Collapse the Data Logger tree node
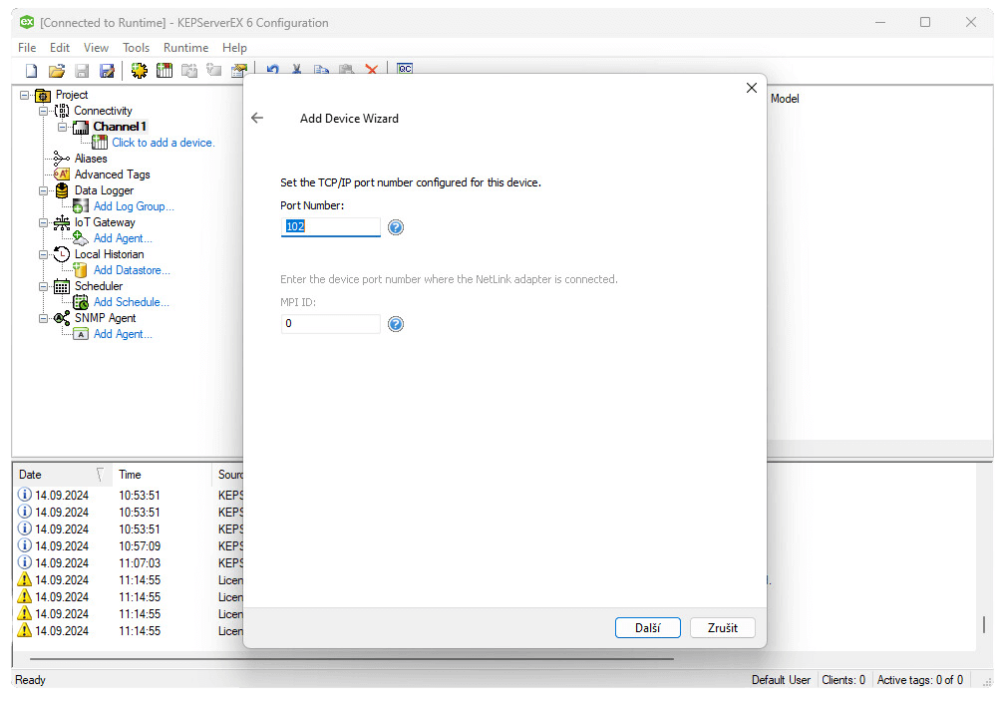 43,191
